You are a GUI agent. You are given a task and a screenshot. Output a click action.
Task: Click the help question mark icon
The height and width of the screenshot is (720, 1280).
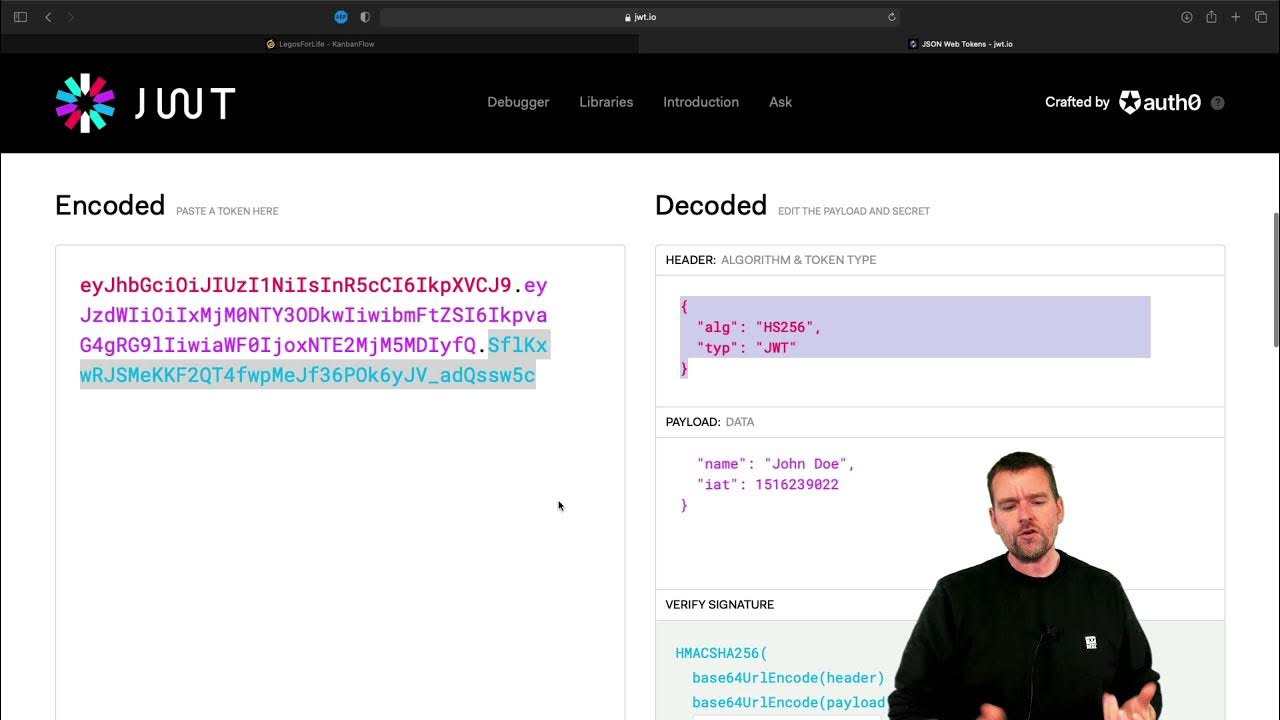(1217, 103)
